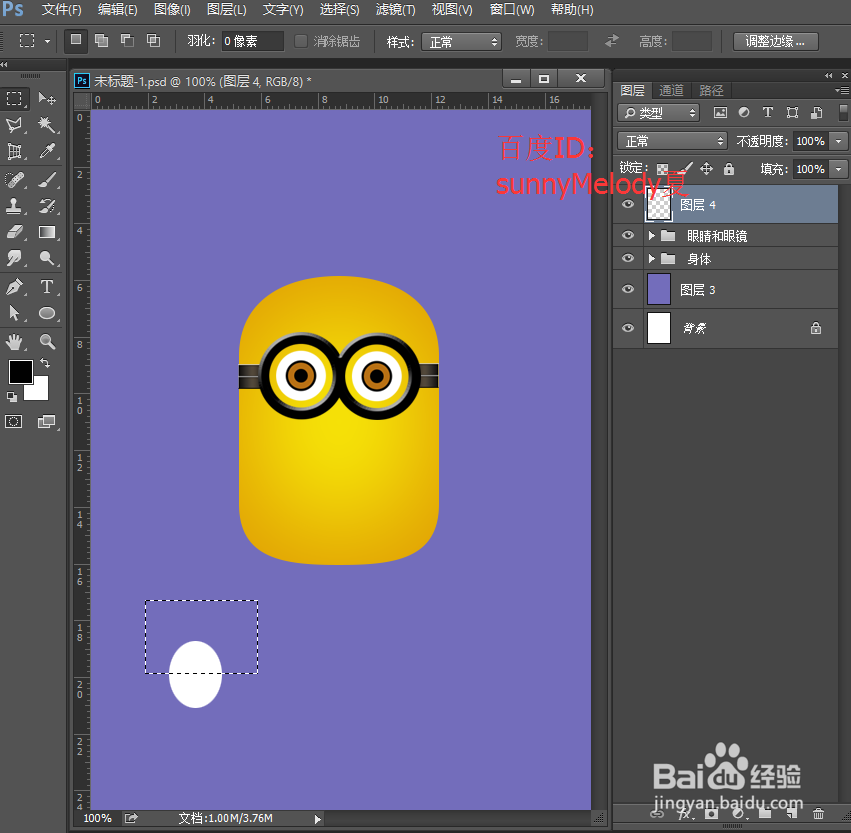Open the 填充 fill dropdown arrow
The width and height of the screenshot is (851, 833).
click(x=839, y=169)
